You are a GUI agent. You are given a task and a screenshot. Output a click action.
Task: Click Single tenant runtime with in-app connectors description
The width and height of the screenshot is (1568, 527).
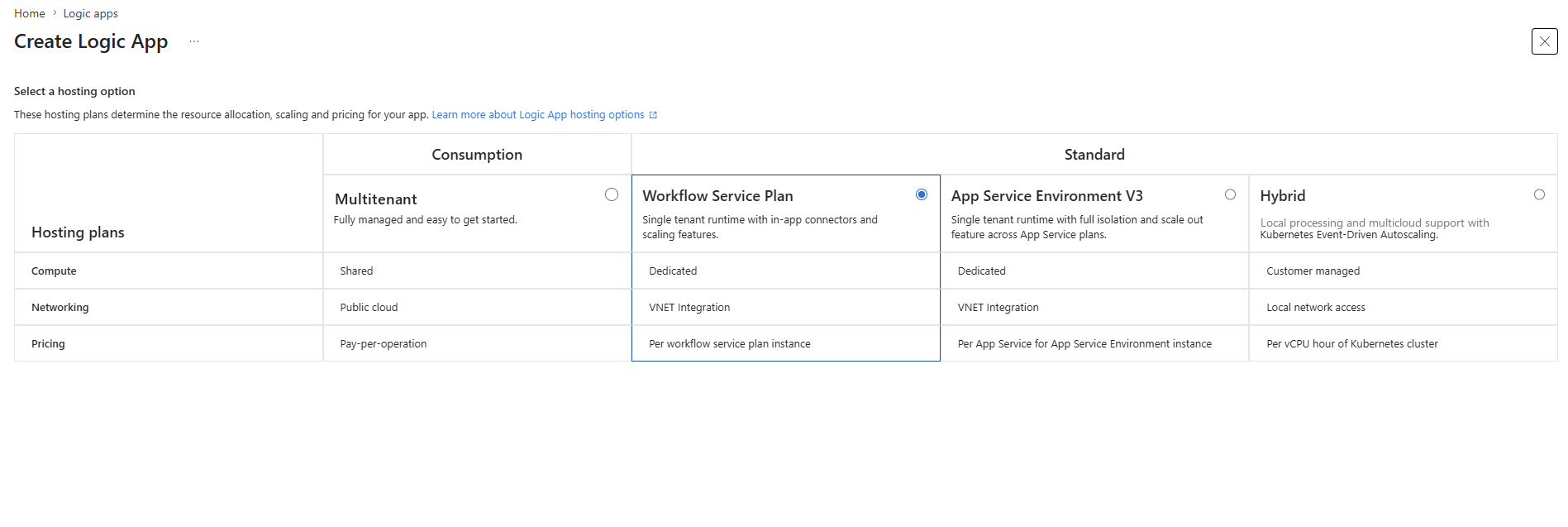click(x=760, y=228)
